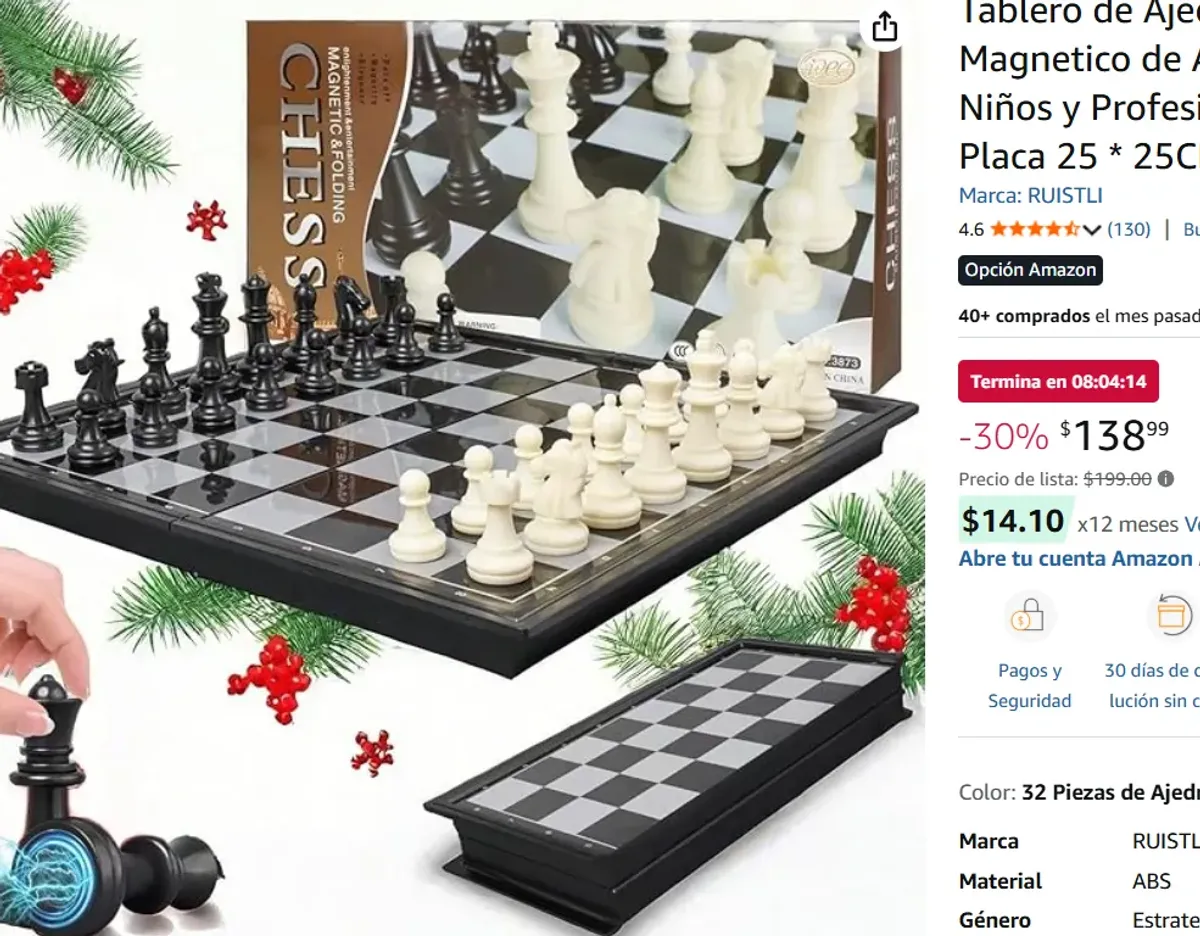Viewport: 1200px width, 936px height.
Task: Expand the rating breakdown chevron
Action: coord(1091,230)
